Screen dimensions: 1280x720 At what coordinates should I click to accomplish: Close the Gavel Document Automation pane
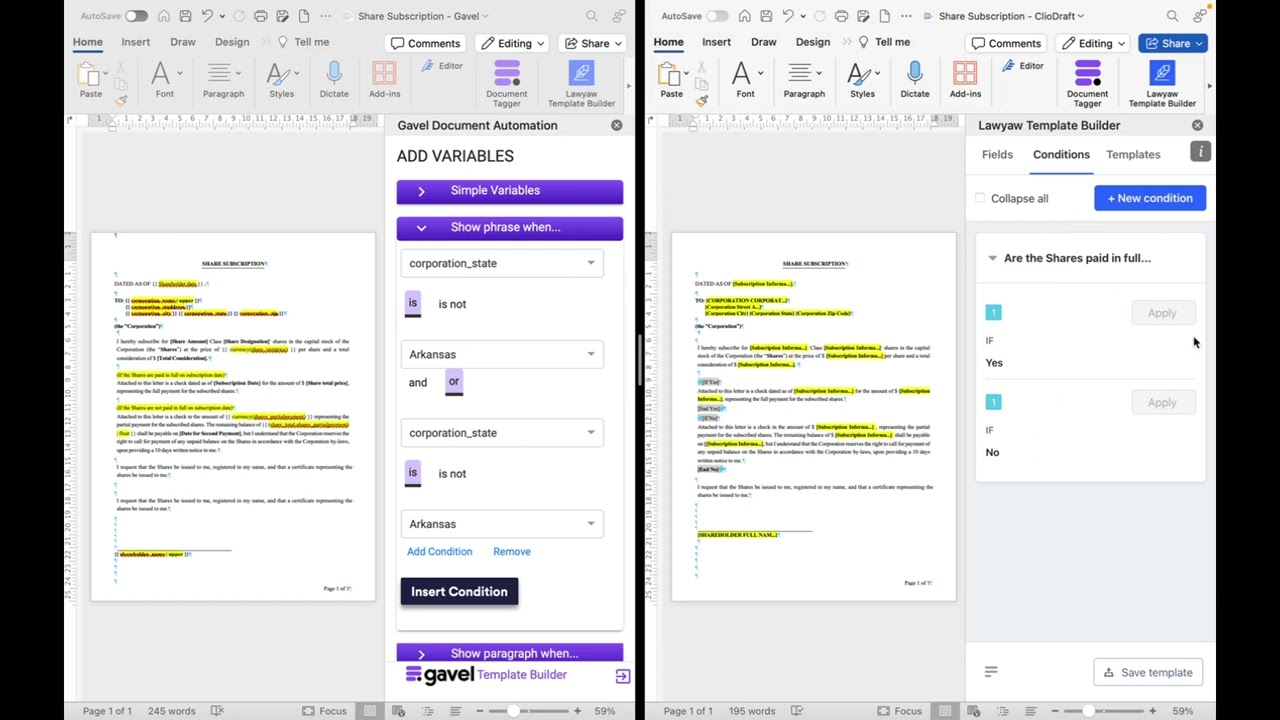pos(616,125)
